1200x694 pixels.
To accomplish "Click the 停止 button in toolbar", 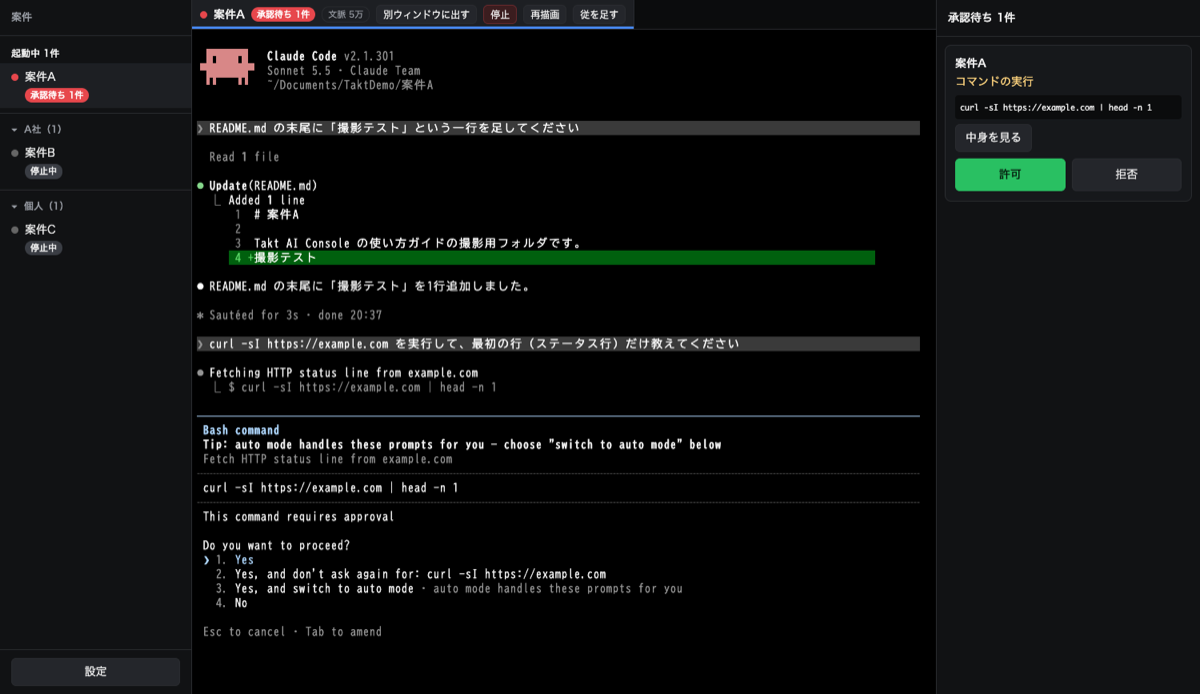I will (x=500, y=14).
